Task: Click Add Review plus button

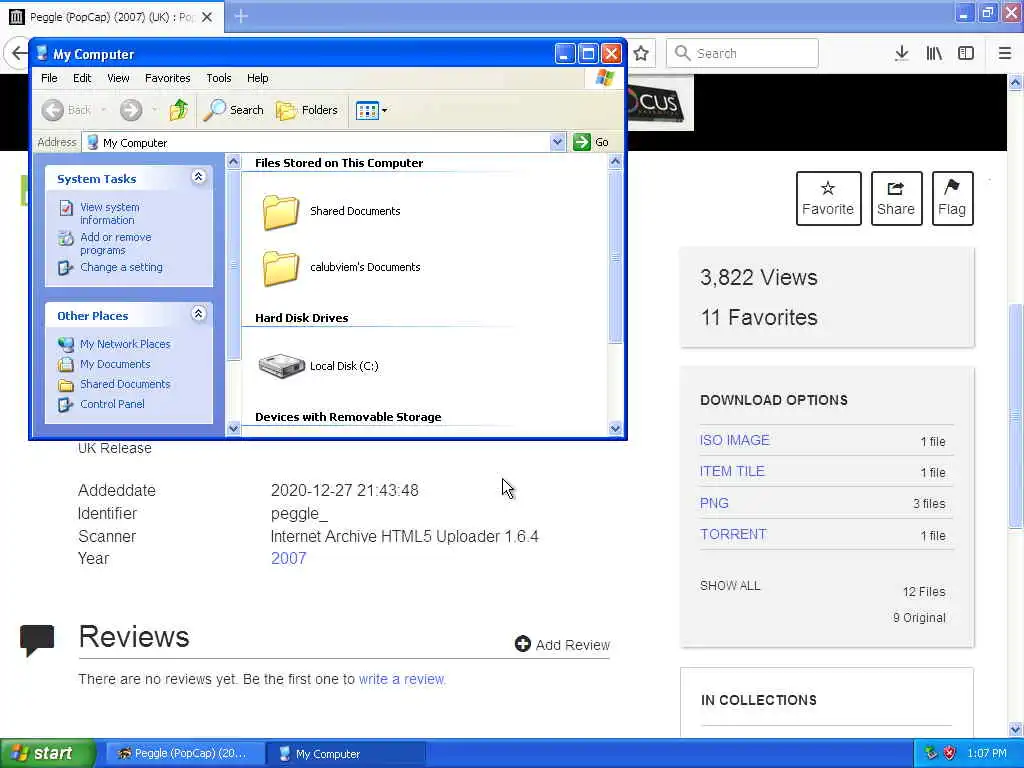Action: [x=522, y=645]
